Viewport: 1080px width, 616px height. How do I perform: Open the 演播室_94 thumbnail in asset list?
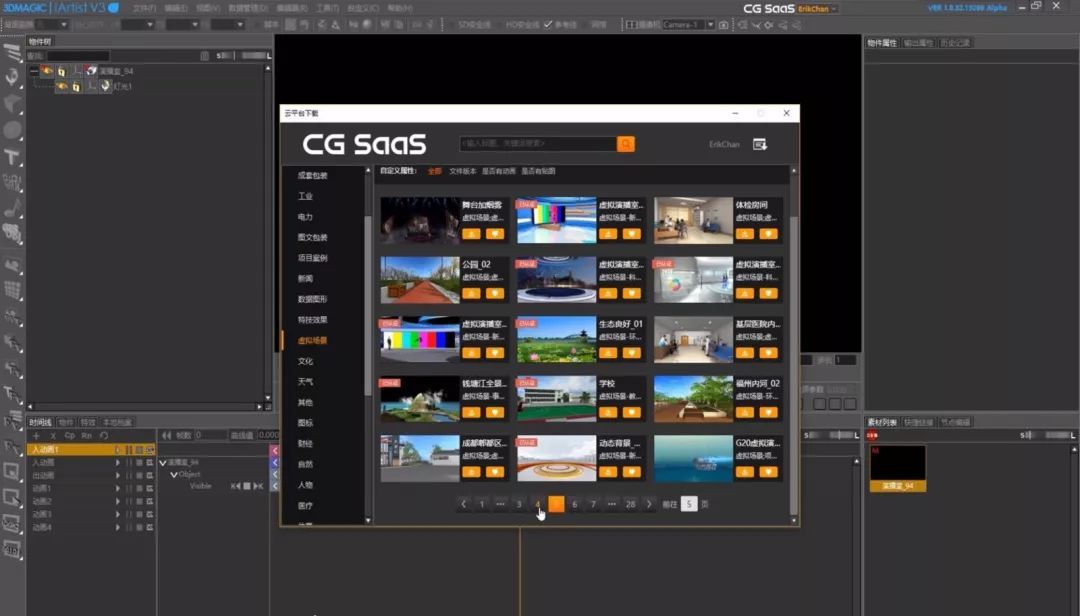[x=898, y=469]
